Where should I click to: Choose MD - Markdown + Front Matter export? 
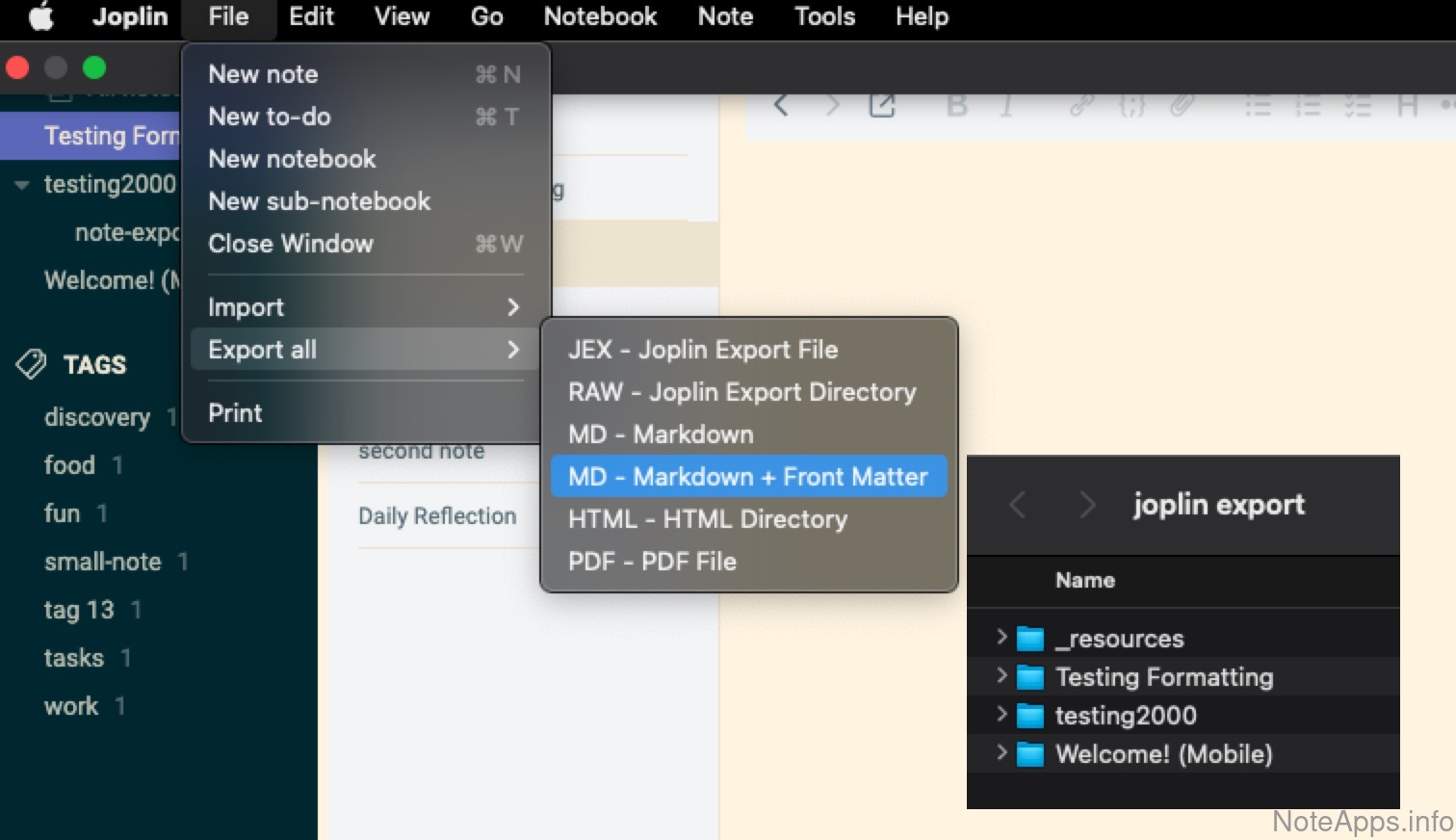(x=747, y=477)
